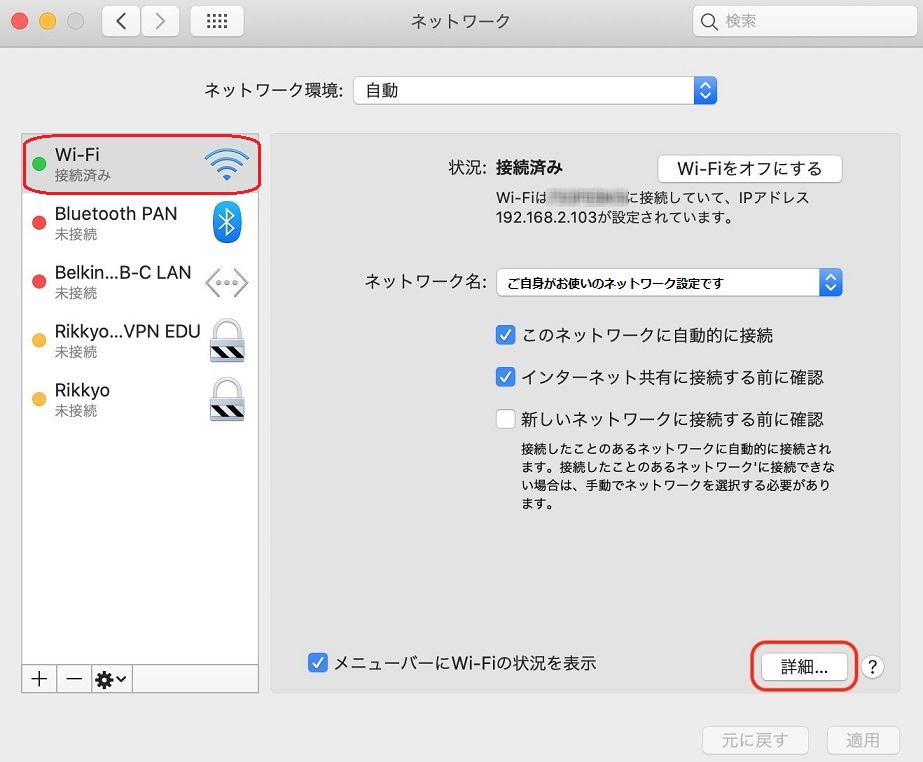Viewport: 923px width, 762px height.
Task: Toggle インターネット共有に接続する前に確認 checkbox
Action: (505, 377)
